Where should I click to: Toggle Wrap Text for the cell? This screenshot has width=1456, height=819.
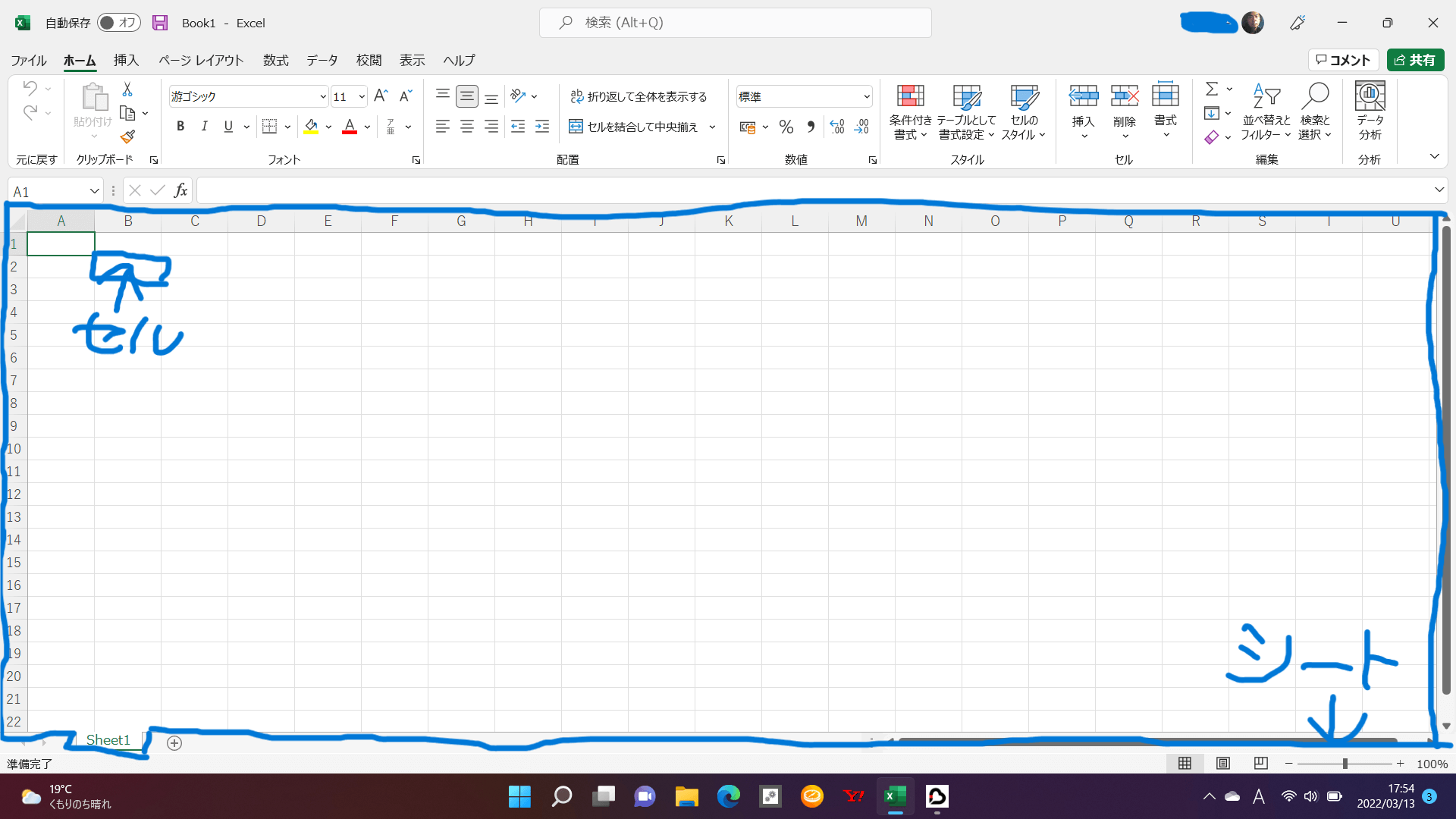(x=639, y=96)
